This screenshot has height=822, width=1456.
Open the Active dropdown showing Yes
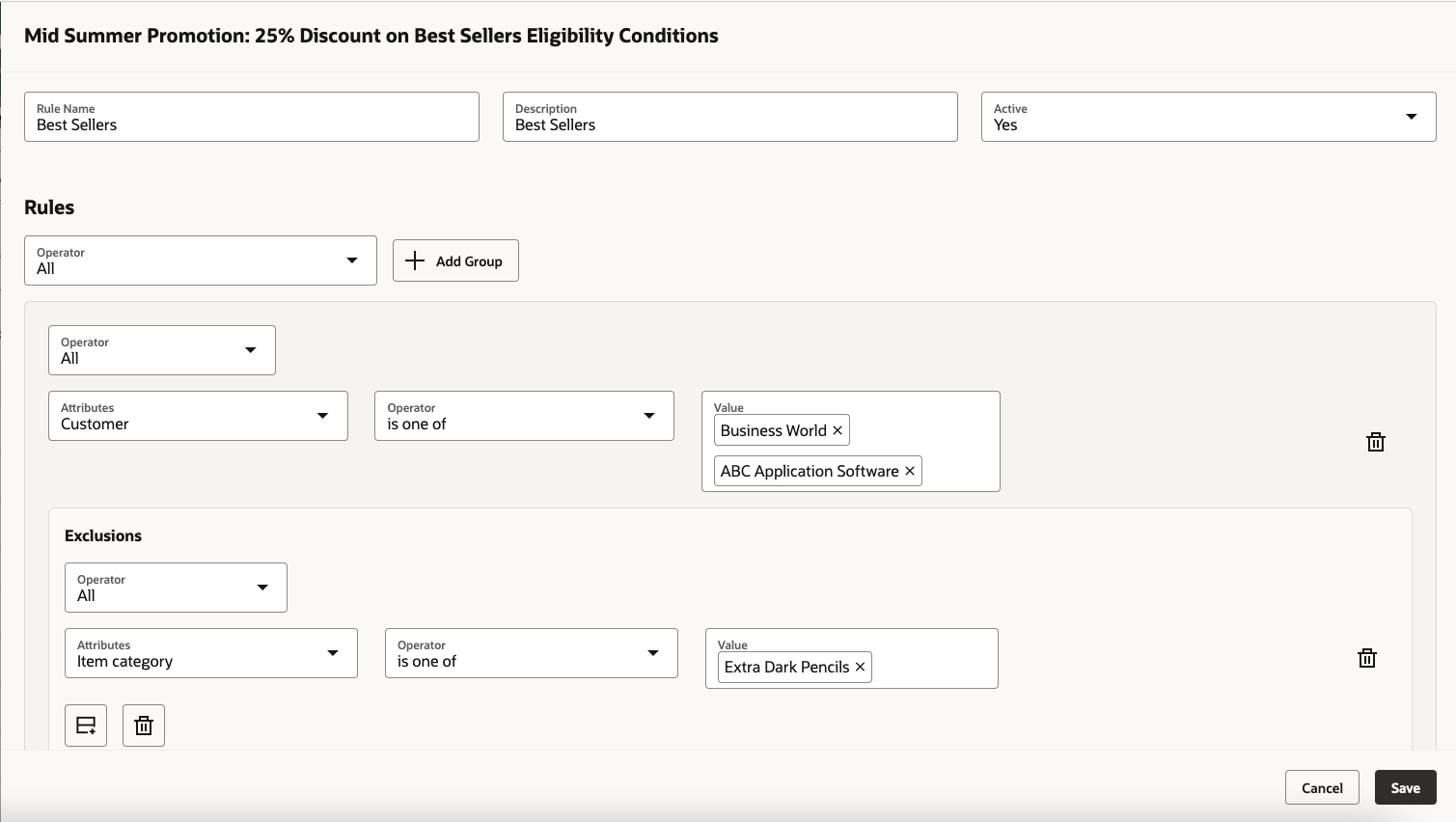click(x=1208, y=117)
